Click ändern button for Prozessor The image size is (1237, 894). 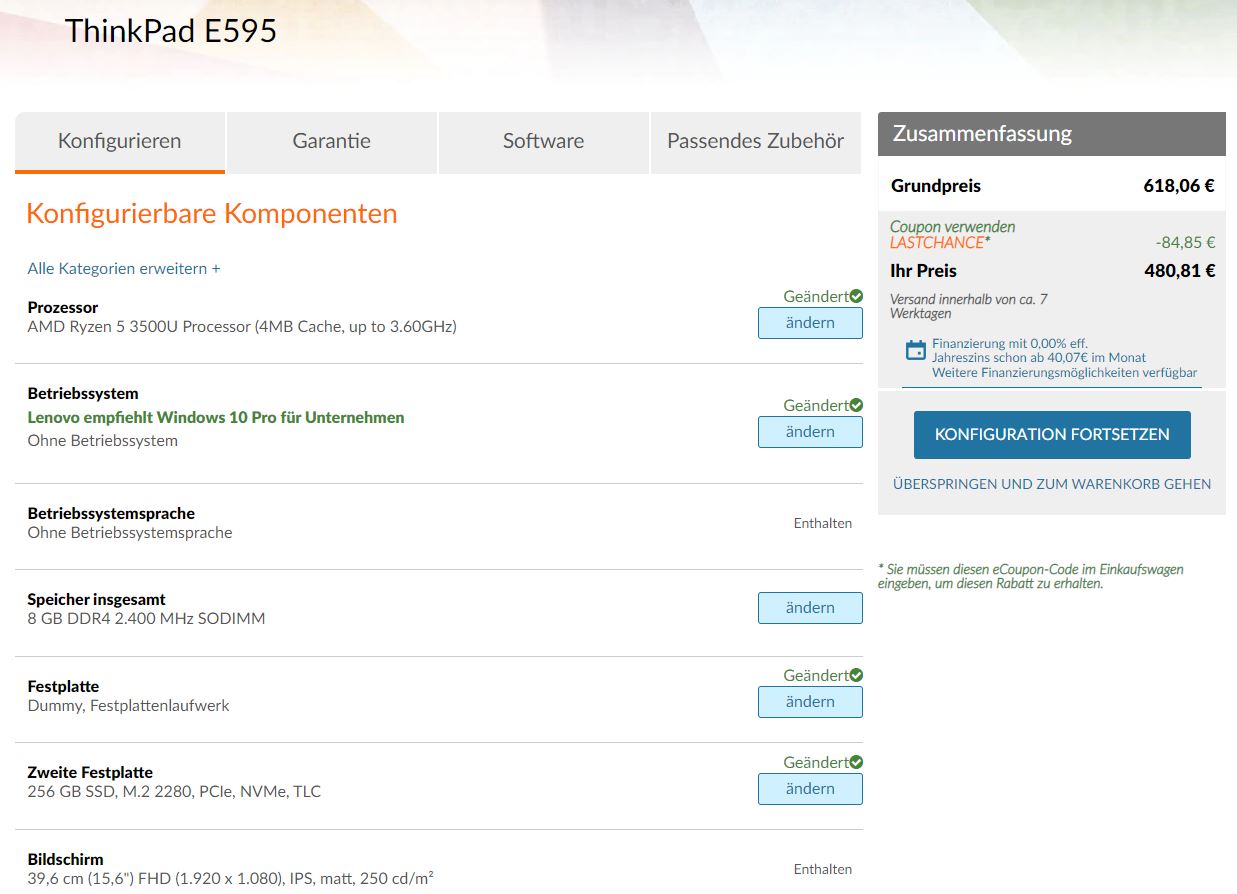pos(810,323)
